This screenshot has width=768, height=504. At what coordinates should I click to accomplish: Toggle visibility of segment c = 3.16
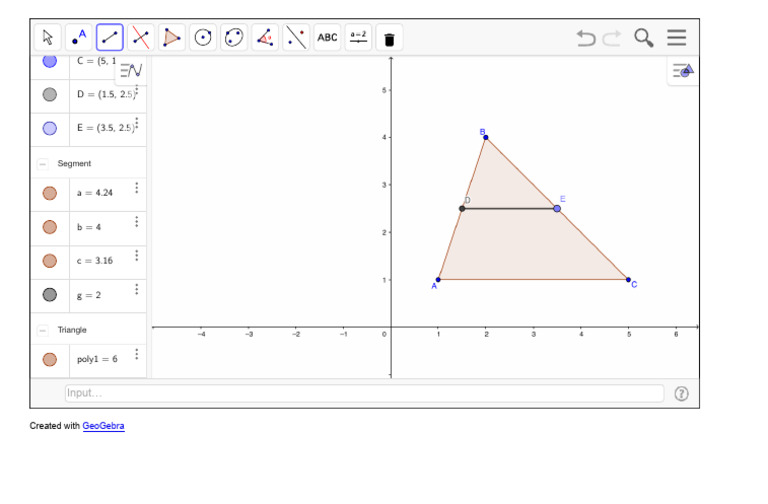(x=49, y=261)
